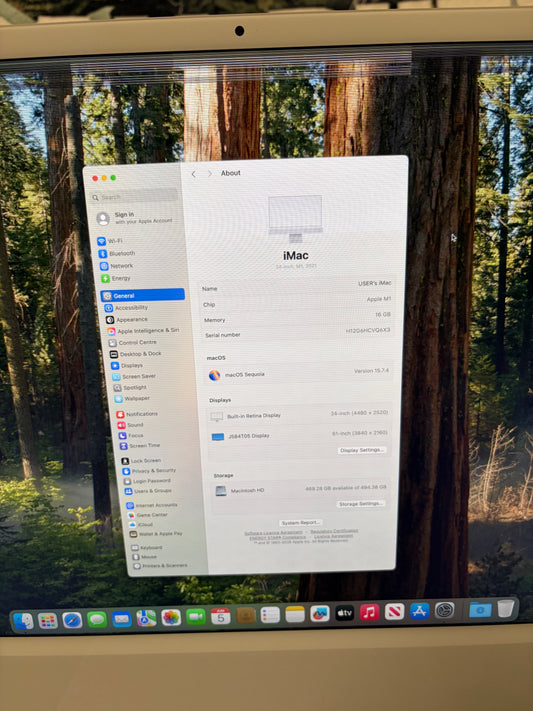Open Appearance settings
The width and height of the screenshot is (533, 711).
[x=127, y=320]
